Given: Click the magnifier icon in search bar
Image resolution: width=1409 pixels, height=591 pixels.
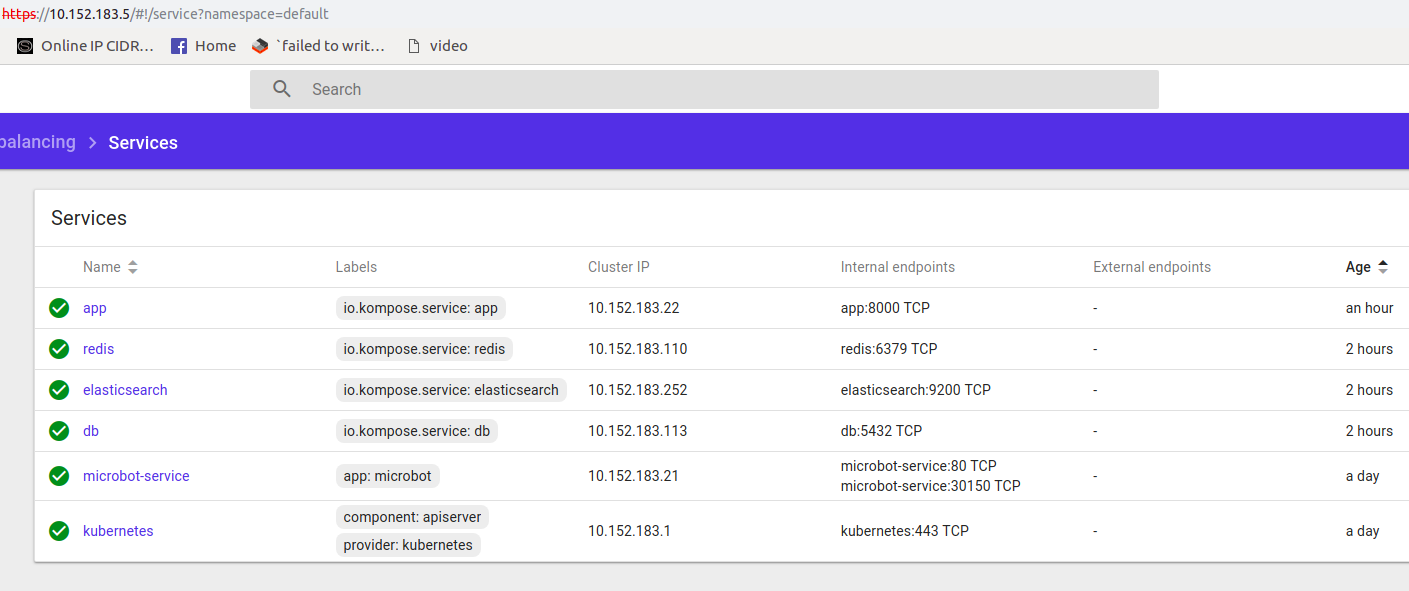Looking at the screenshot, I should point(282,89).
